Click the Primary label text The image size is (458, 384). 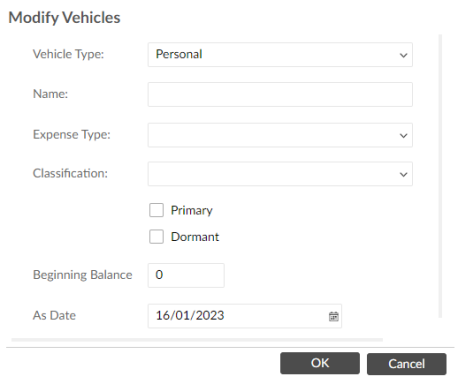tap(192, 210)
